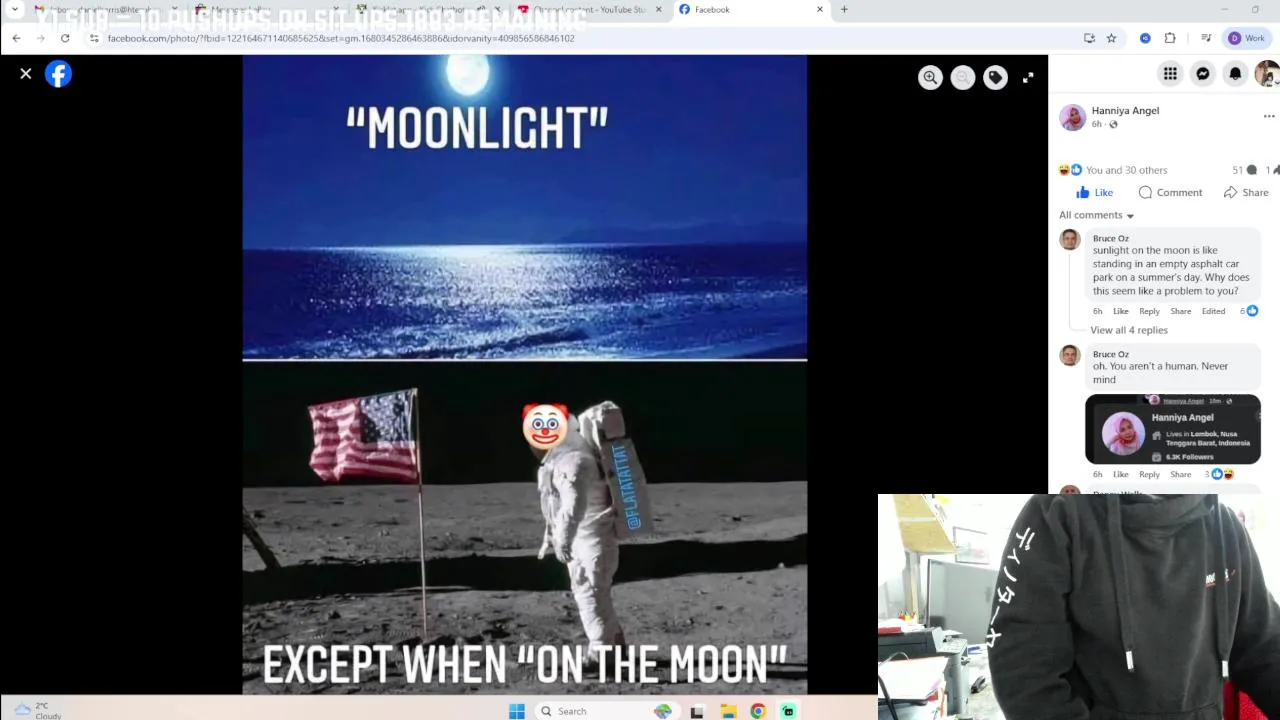
Task: Open the account profile picture menu
Action: point(1267,74)
